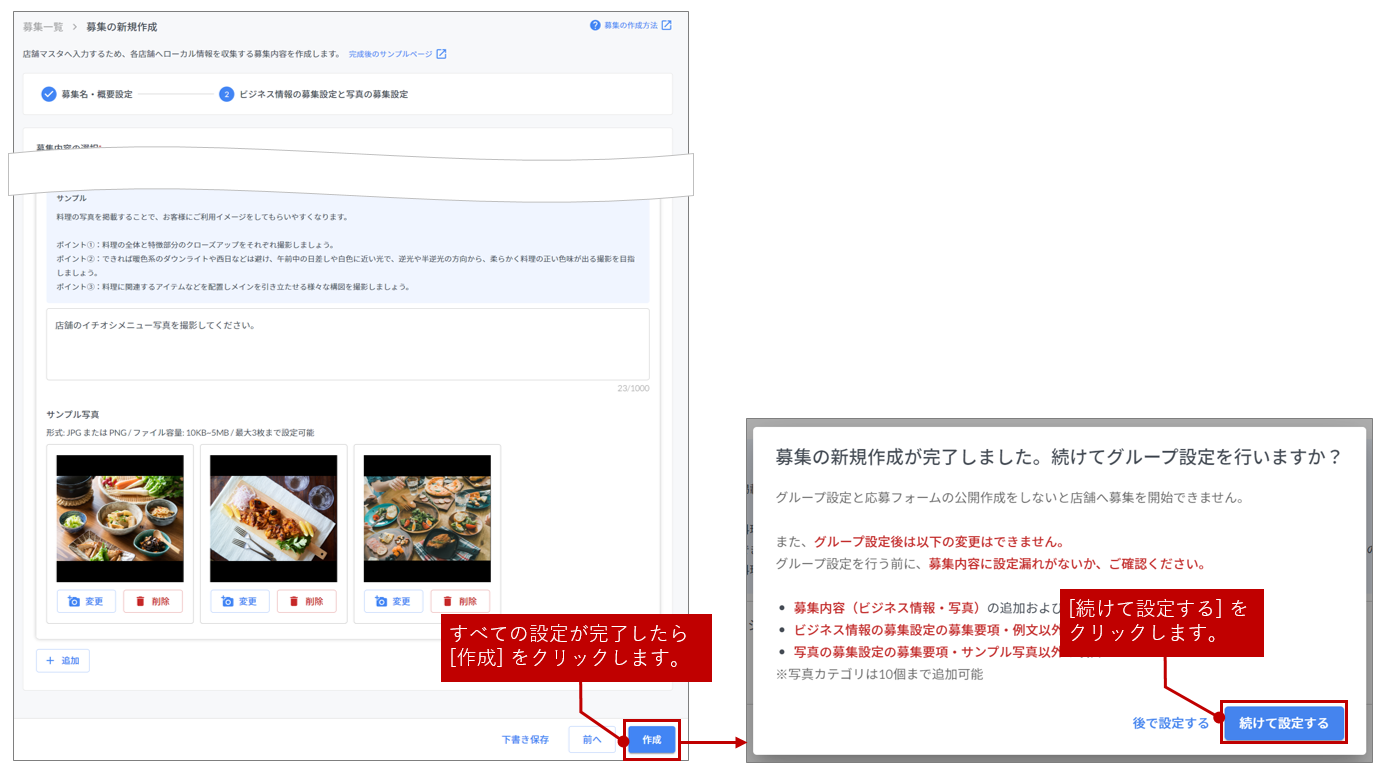Remove the third sample photo with 削除
Screen dimensions: 1384x778
tap(460, 601)
